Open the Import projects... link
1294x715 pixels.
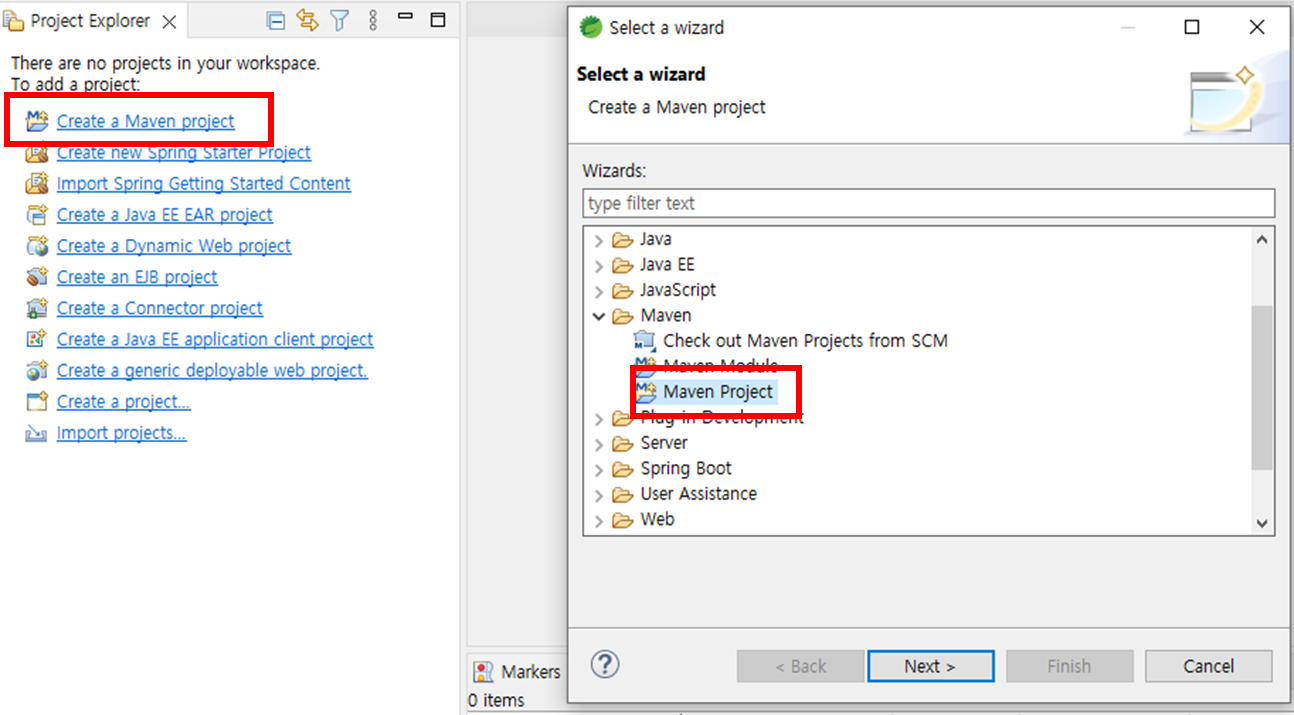(x=122, y=433)
